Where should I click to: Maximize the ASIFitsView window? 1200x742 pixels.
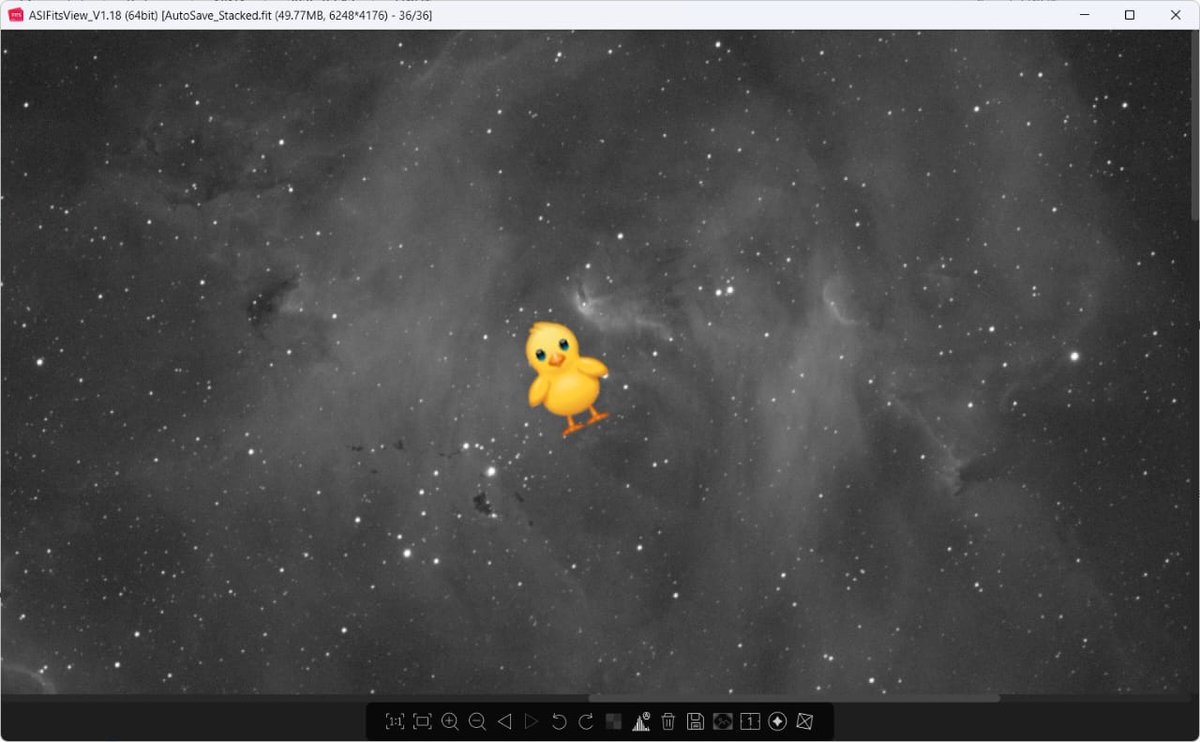[1129, 15]
